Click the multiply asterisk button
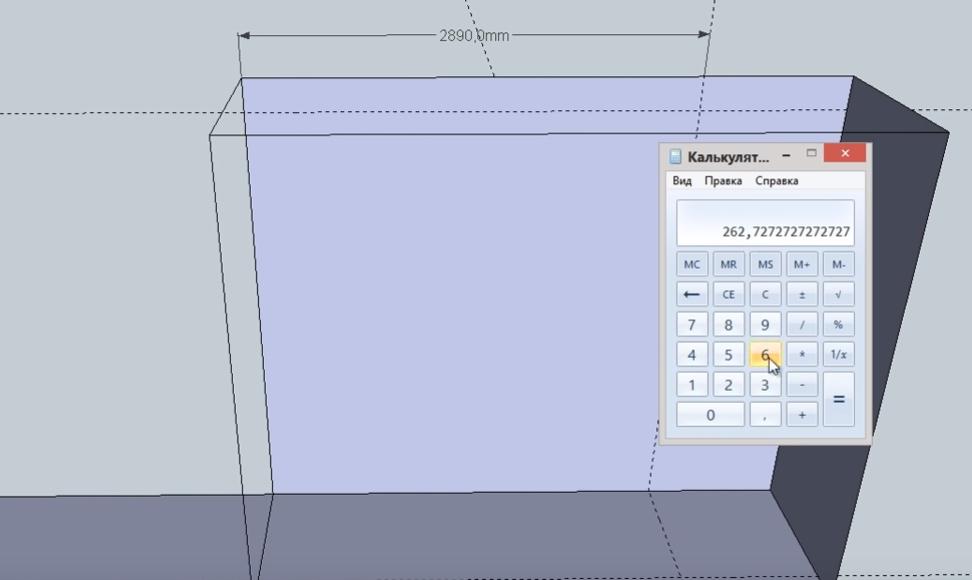 pos(801,354)
